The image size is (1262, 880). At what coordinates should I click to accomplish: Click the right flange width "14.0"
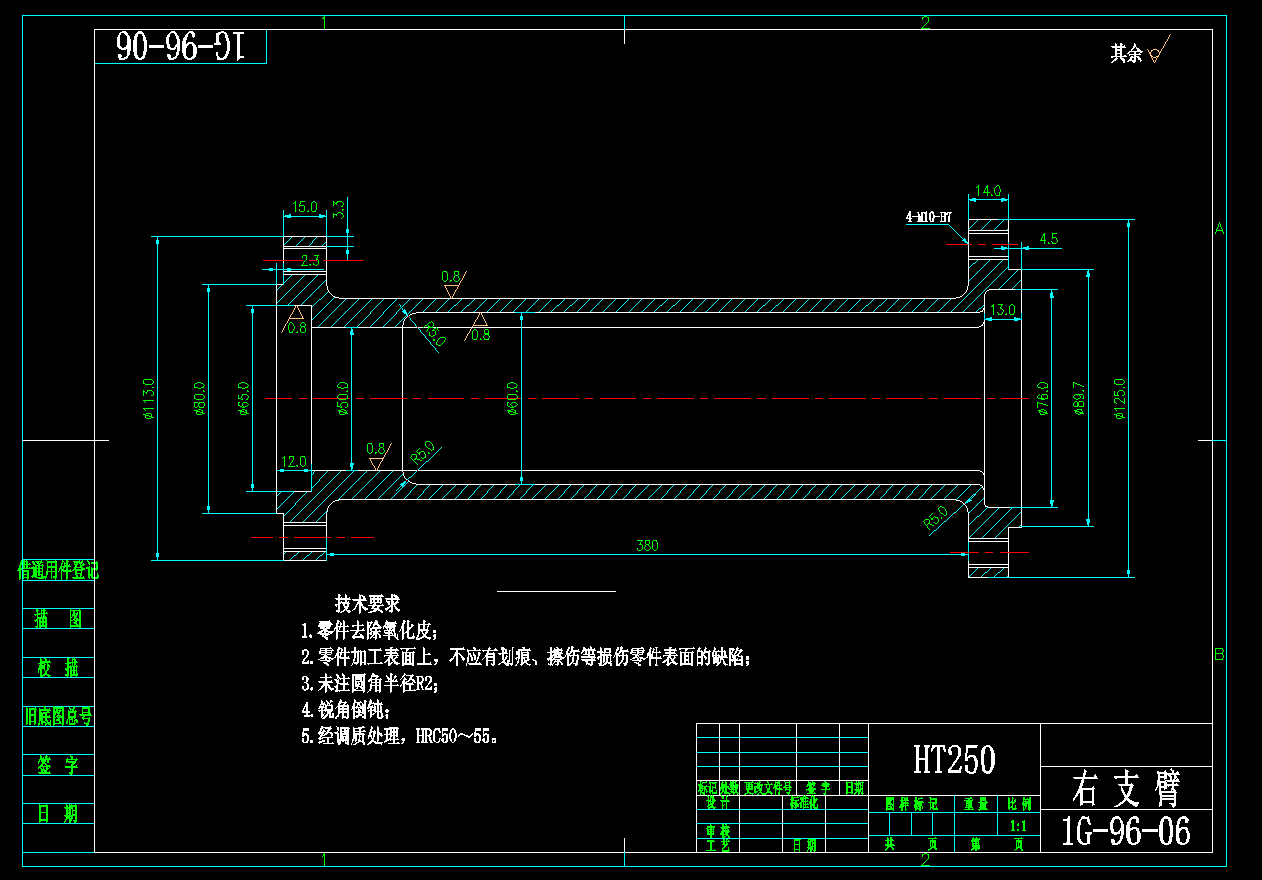[988, 190]
